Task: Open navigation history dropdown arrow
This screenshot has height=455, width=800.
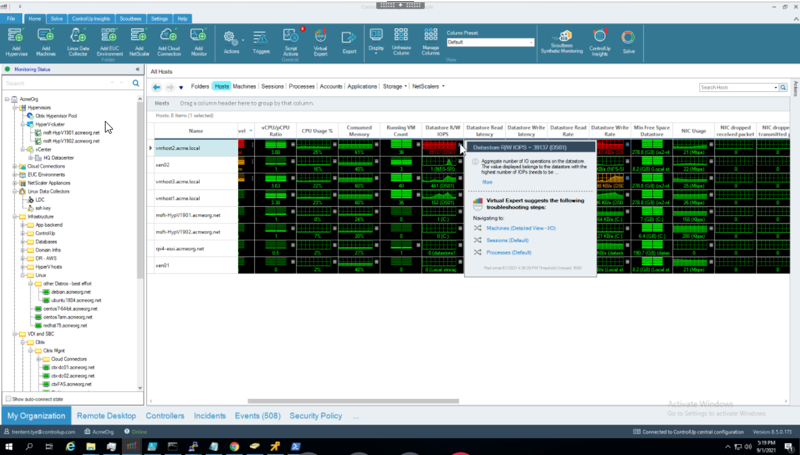Action: pyautogui.click(x=181, y=88)
